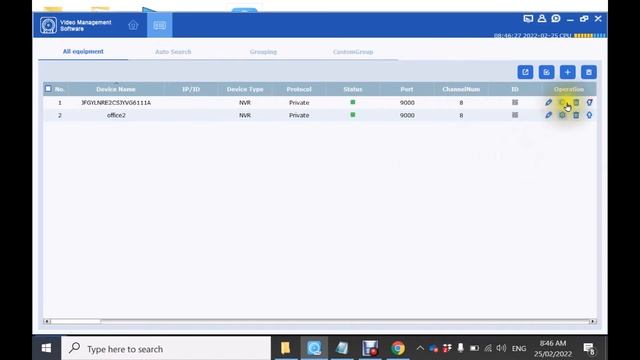Click the screen display icon in title bar
Viewport: 640px width, 360px height.
click(x=528, y=19)
